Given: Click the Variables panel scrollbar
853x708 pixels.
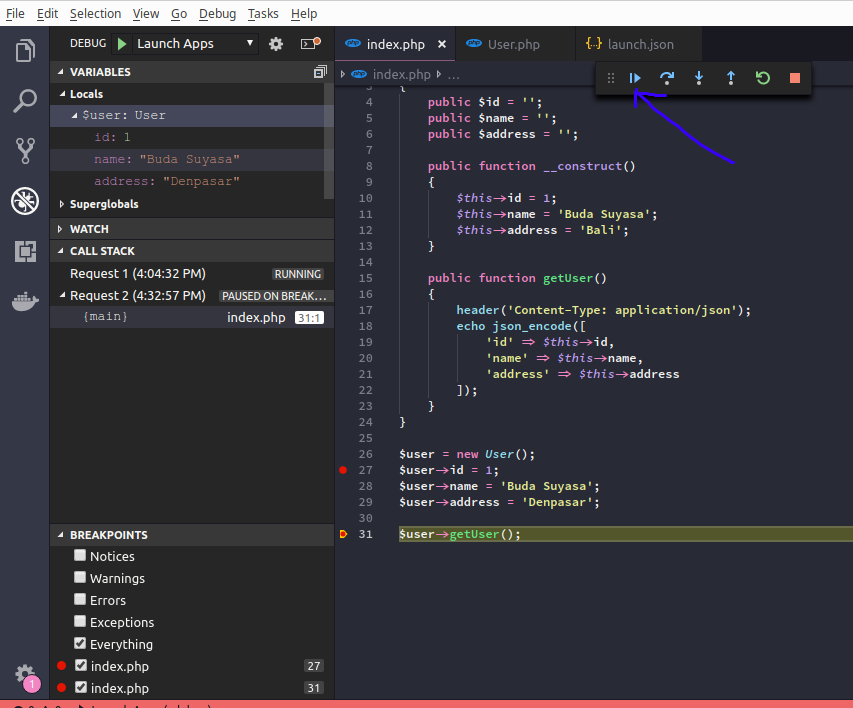Looking at the screenshot, I should click(x=328, y=140).
